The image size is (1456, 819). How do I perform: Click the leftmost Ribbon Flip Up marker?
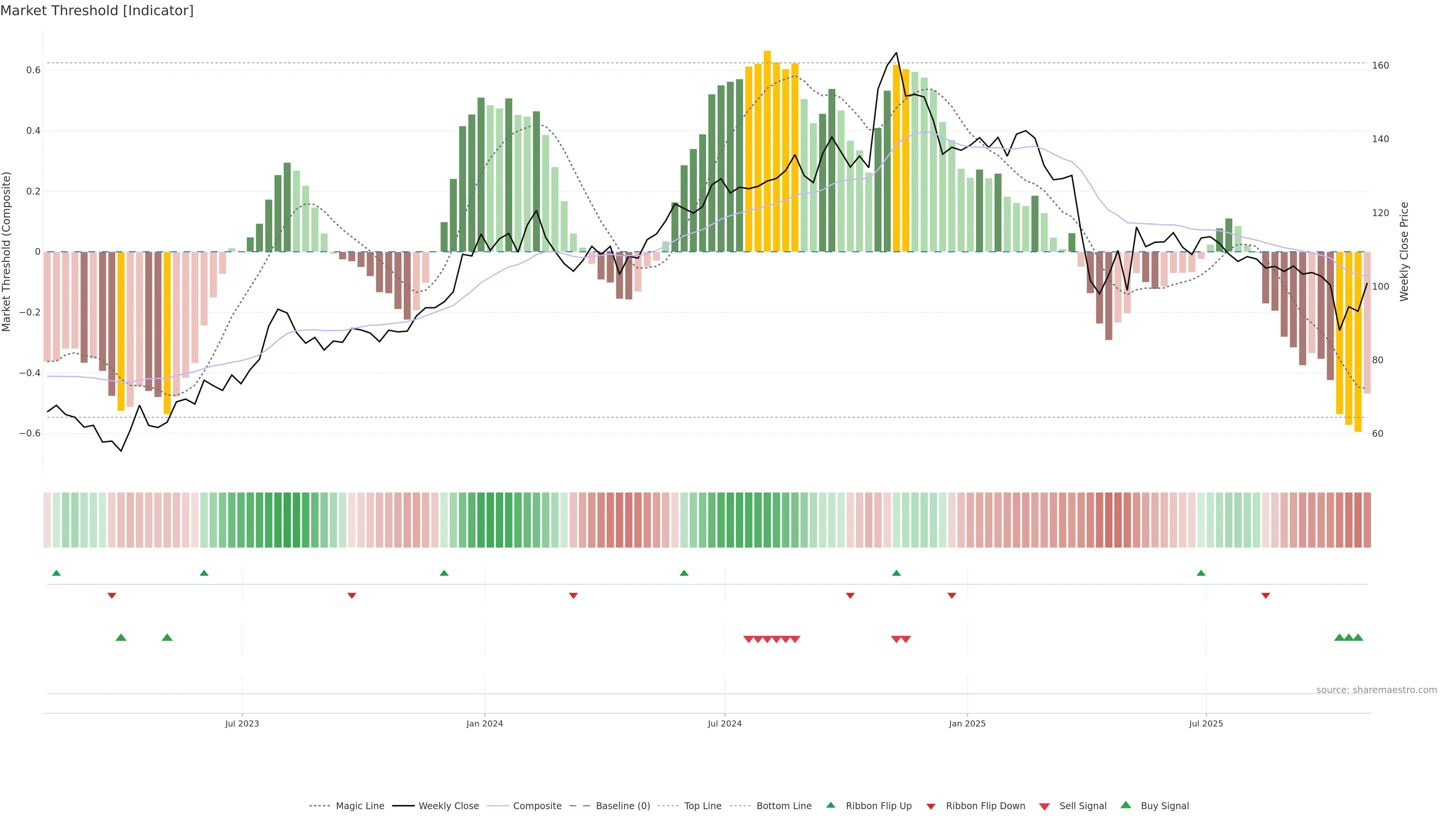point(56,573)
